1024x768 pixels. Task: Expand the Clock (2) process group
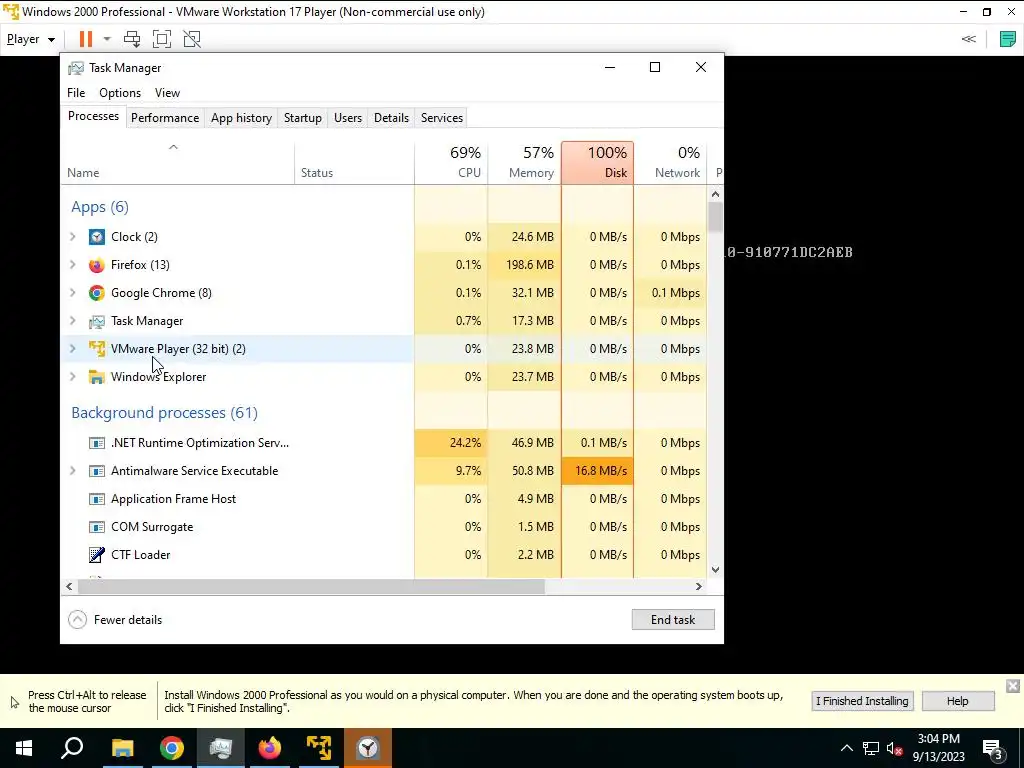tap(73, 236)
